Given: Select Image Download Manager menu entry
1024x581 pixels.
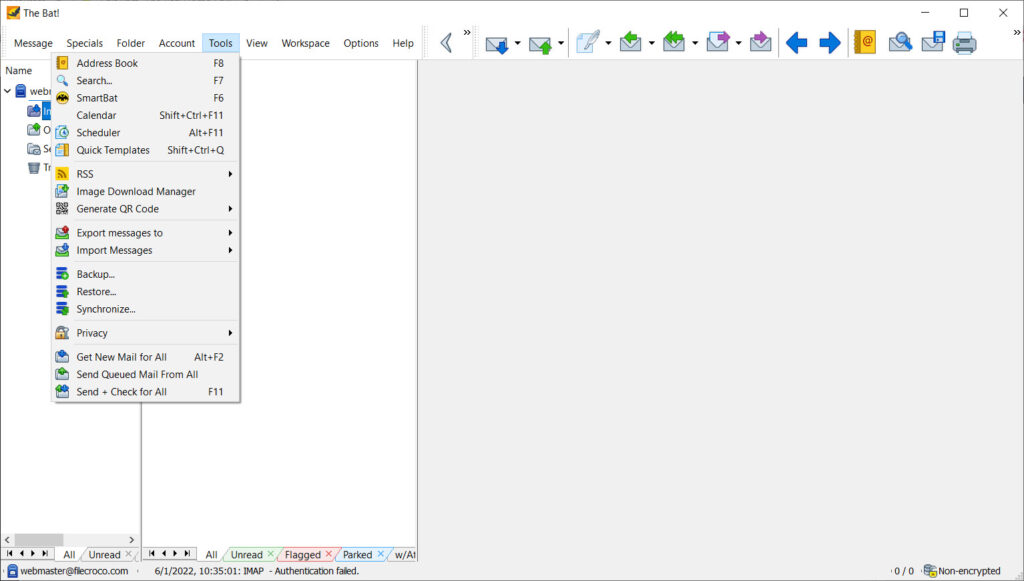Looking at the screenshot, I should pyautogui.click(x=136, y=192).
